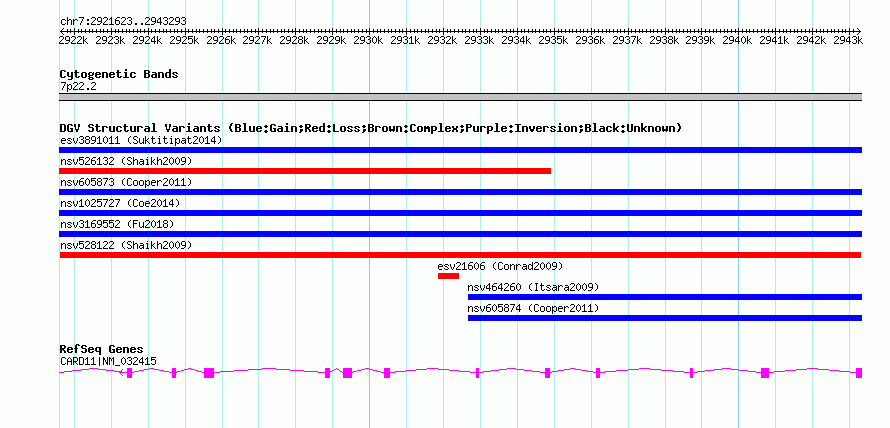Screen dimensions: 890x428
Task: Click the nsv526132 (Shaikh2009) label
Action: pos(126,161)
